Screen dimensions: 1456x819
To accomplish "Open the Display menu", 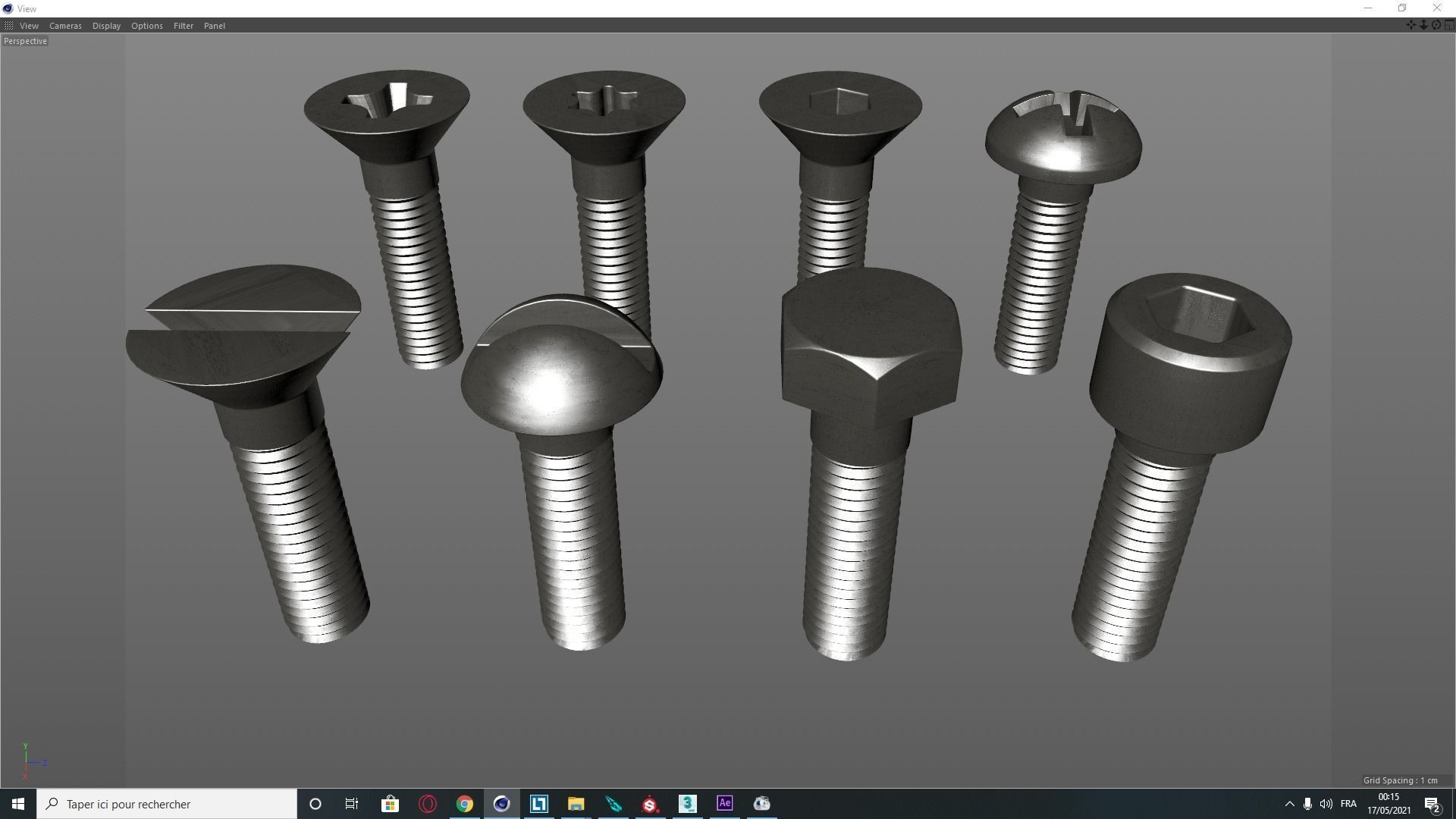I will click(x=106, y=26).
